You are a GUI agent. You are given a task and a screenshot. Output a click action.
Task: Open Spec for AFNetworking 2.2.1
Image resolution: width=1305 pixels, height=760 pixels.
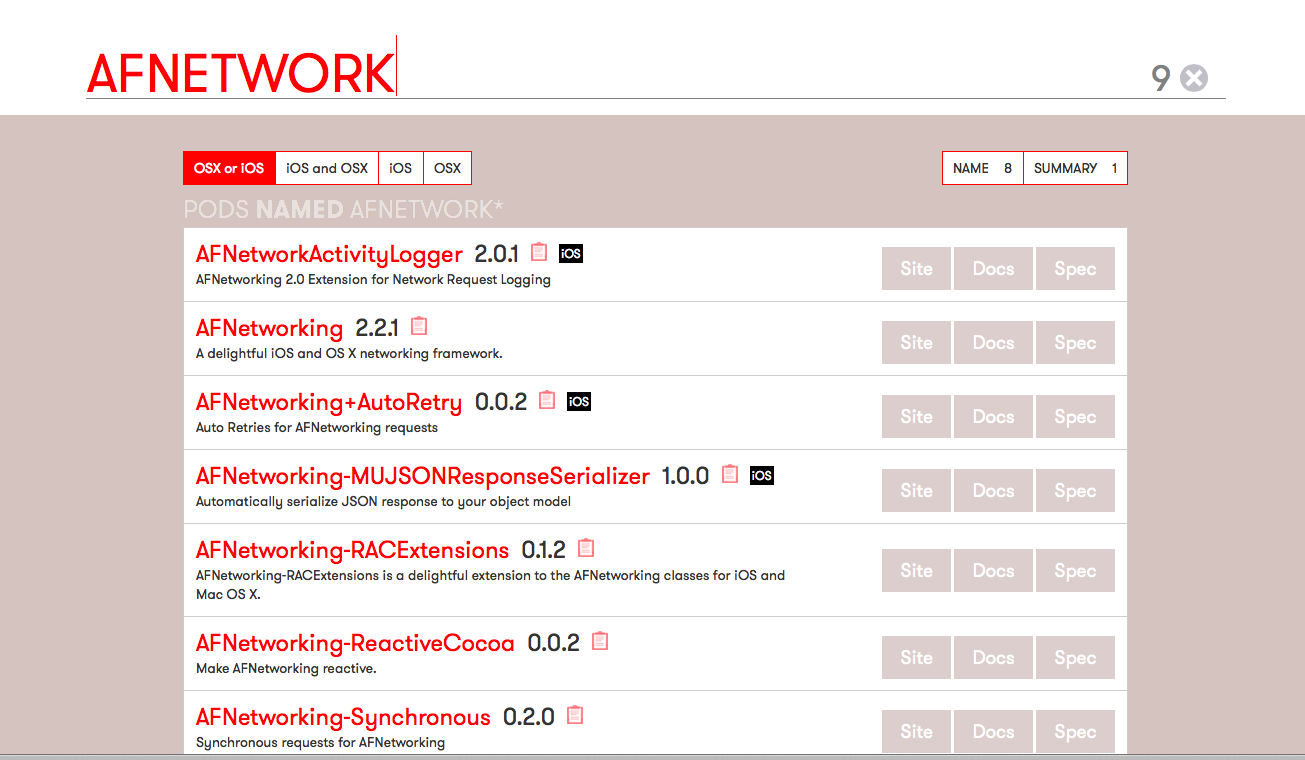(1075, 343)
